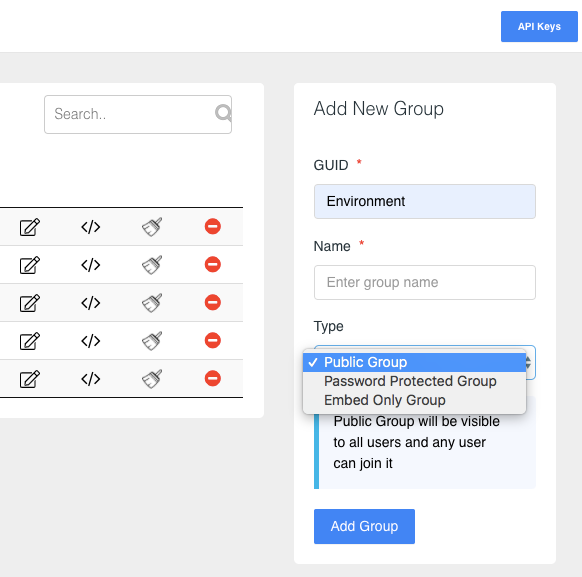Delete the fourth row with red minus icon
This screenshot has width=582, height=577.
pos(213,340)
